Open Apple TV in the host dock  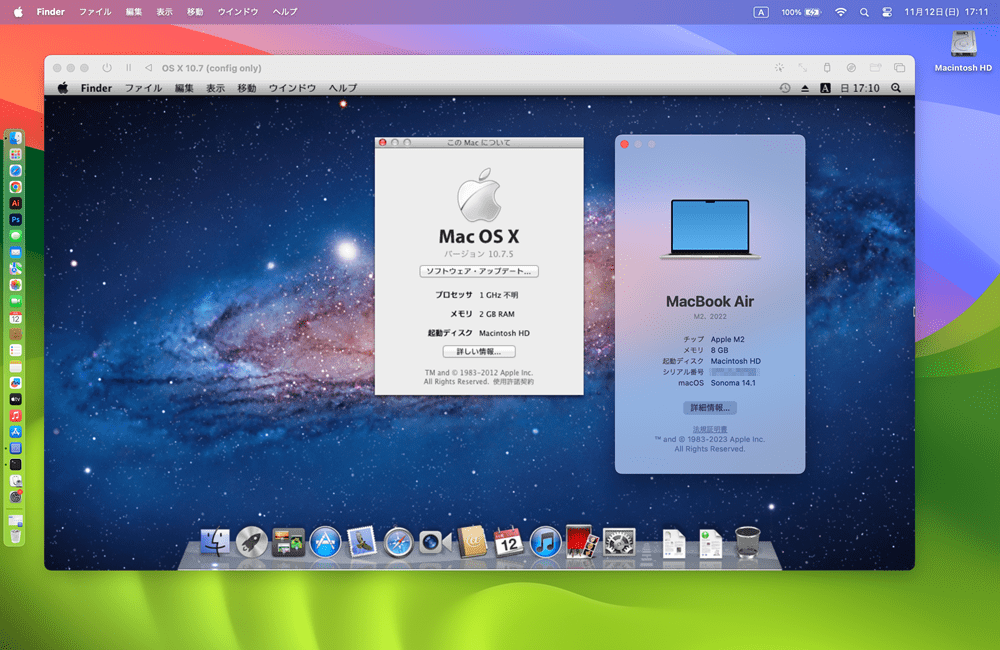click(x=15, y=399)
